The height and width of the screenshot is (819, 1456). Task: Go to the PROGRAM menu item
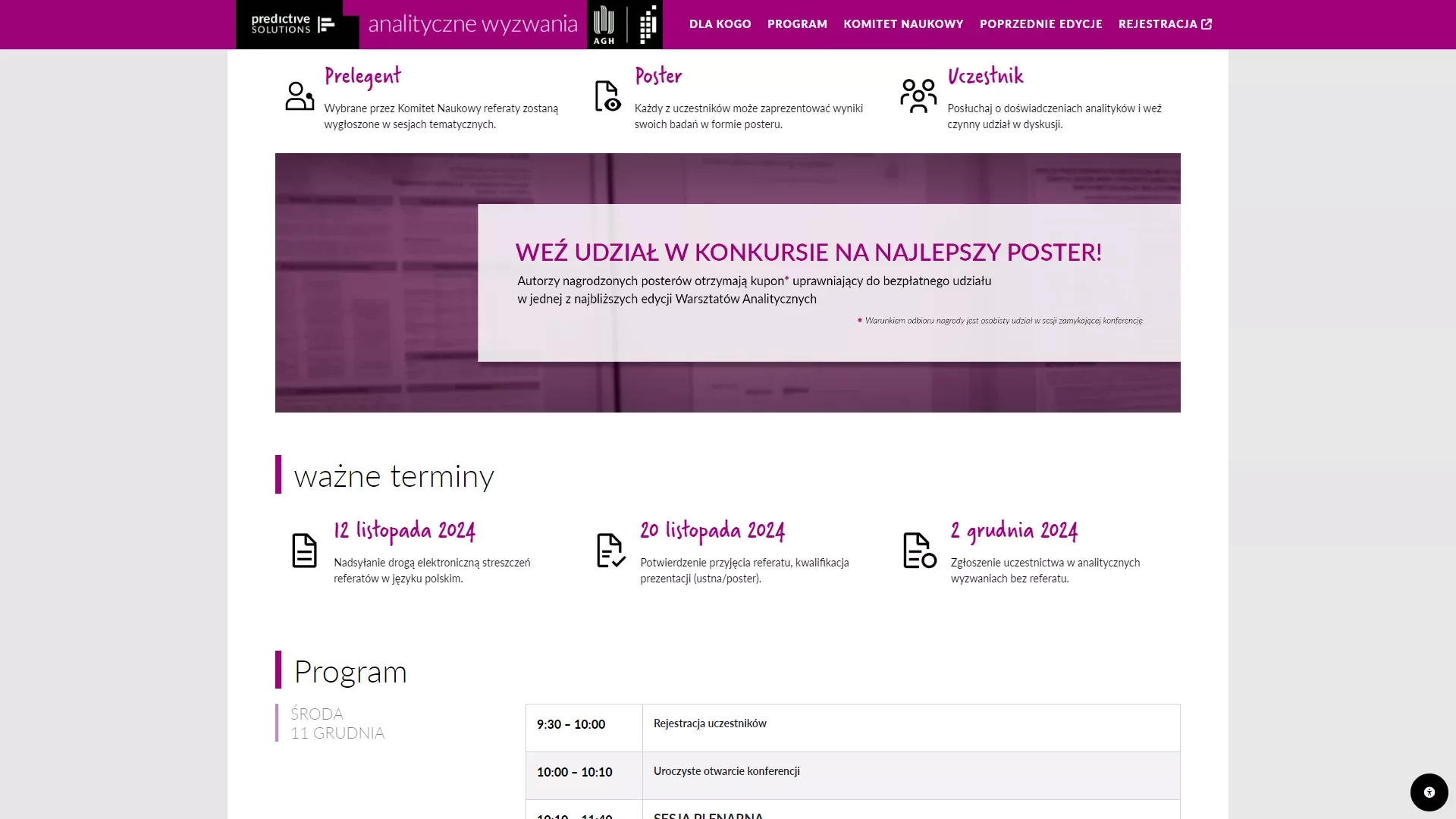[x=797, y=24]
